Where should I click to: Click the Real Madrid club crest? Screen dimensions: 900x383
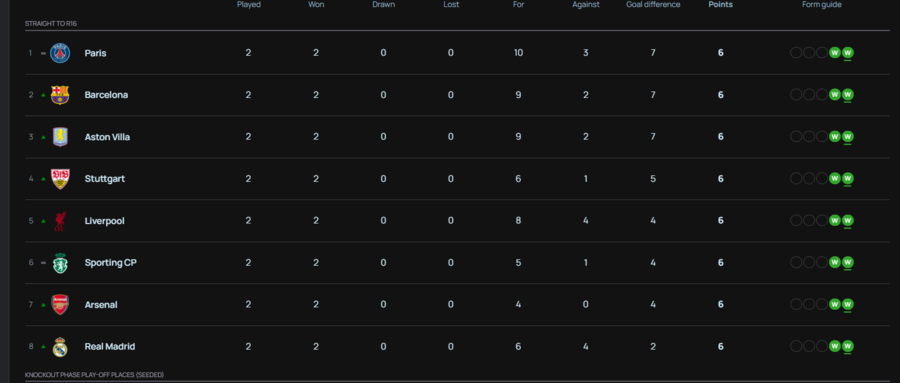(x=60, y=347)
